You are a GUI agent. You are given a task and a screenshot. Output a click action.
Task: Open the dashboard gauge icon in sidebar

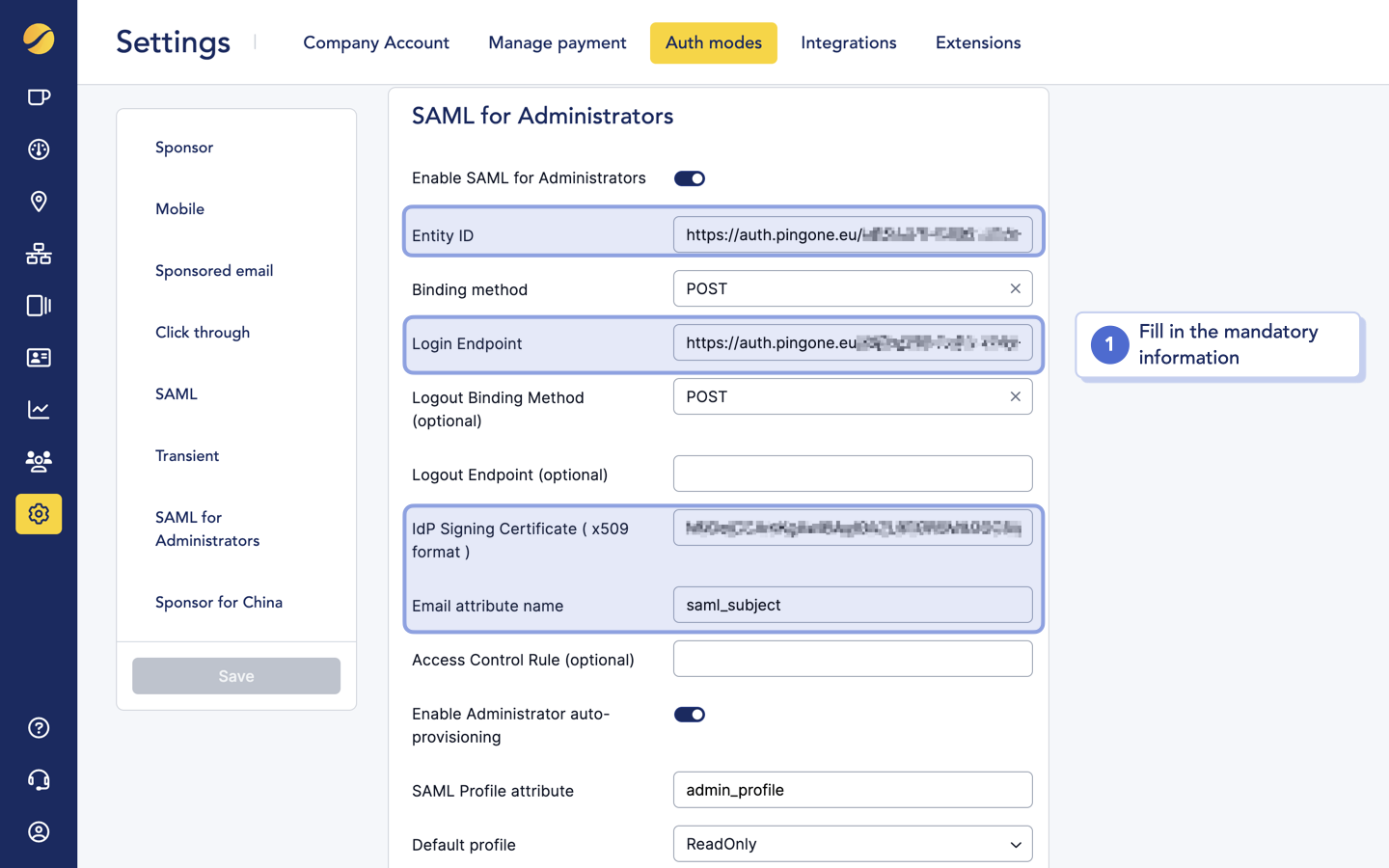[38, 149]
